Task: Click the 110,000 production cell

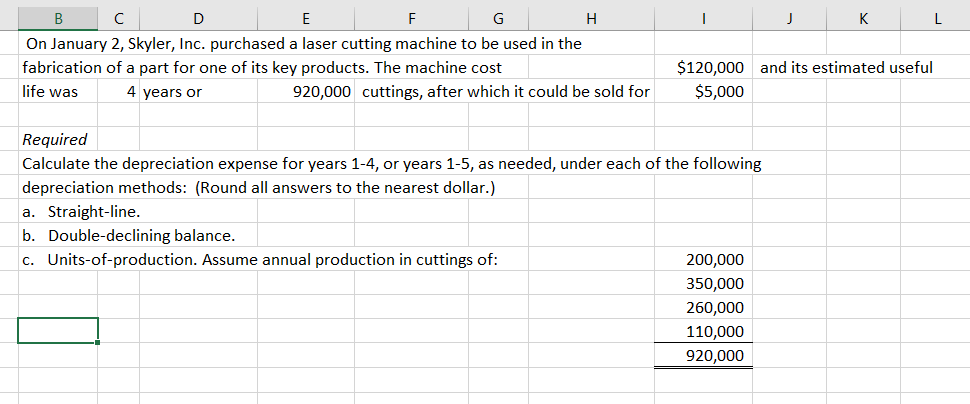Action: 703,331
